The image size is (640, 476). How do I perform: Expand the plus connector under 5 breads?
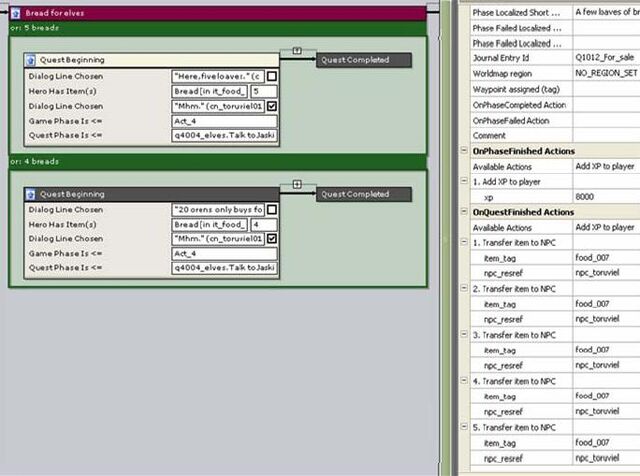297,51
